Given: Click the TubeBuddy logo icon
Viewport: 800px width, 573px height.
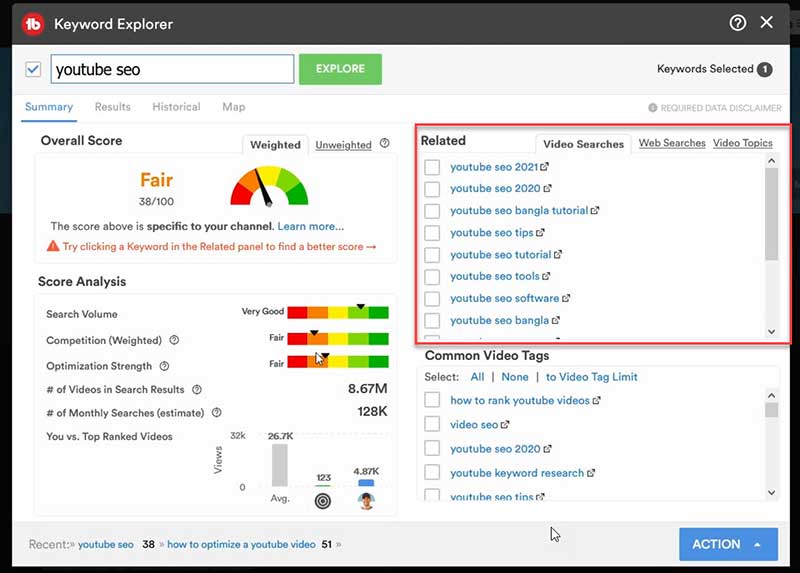Looking at the screenshot, I should (34, 23).
